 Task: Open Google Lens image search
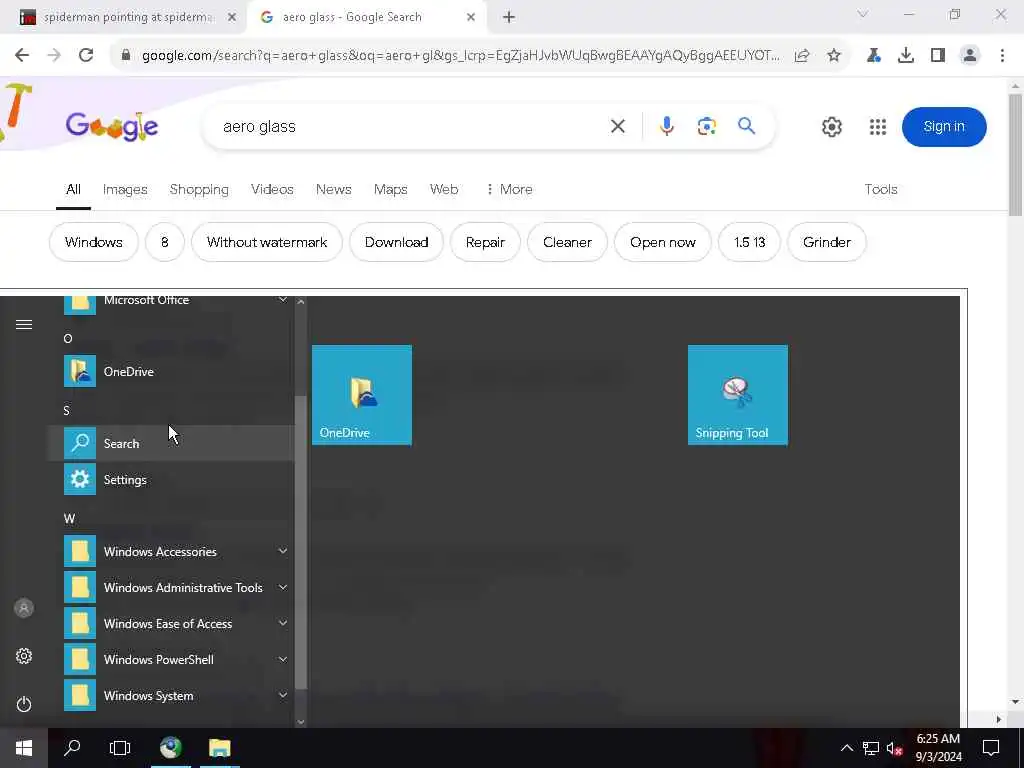[707, 126]
